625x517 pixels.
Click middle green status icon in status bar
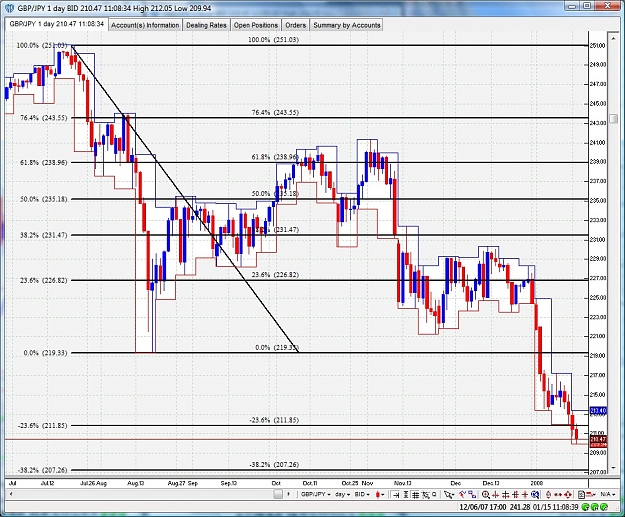click(x=595, y=507)
